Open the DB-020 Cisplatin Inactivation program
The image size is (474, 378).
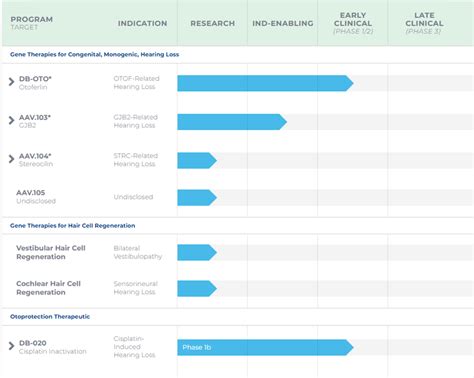click(52, 347)
